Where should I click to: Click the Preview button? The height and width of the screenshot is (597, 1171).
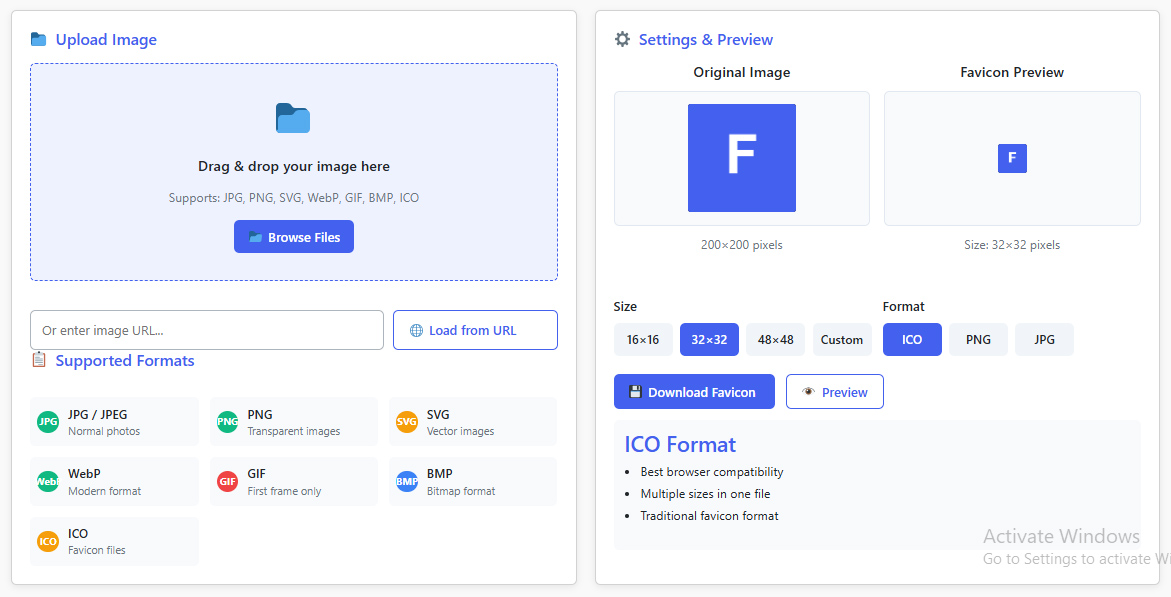[x=834, y=392]
